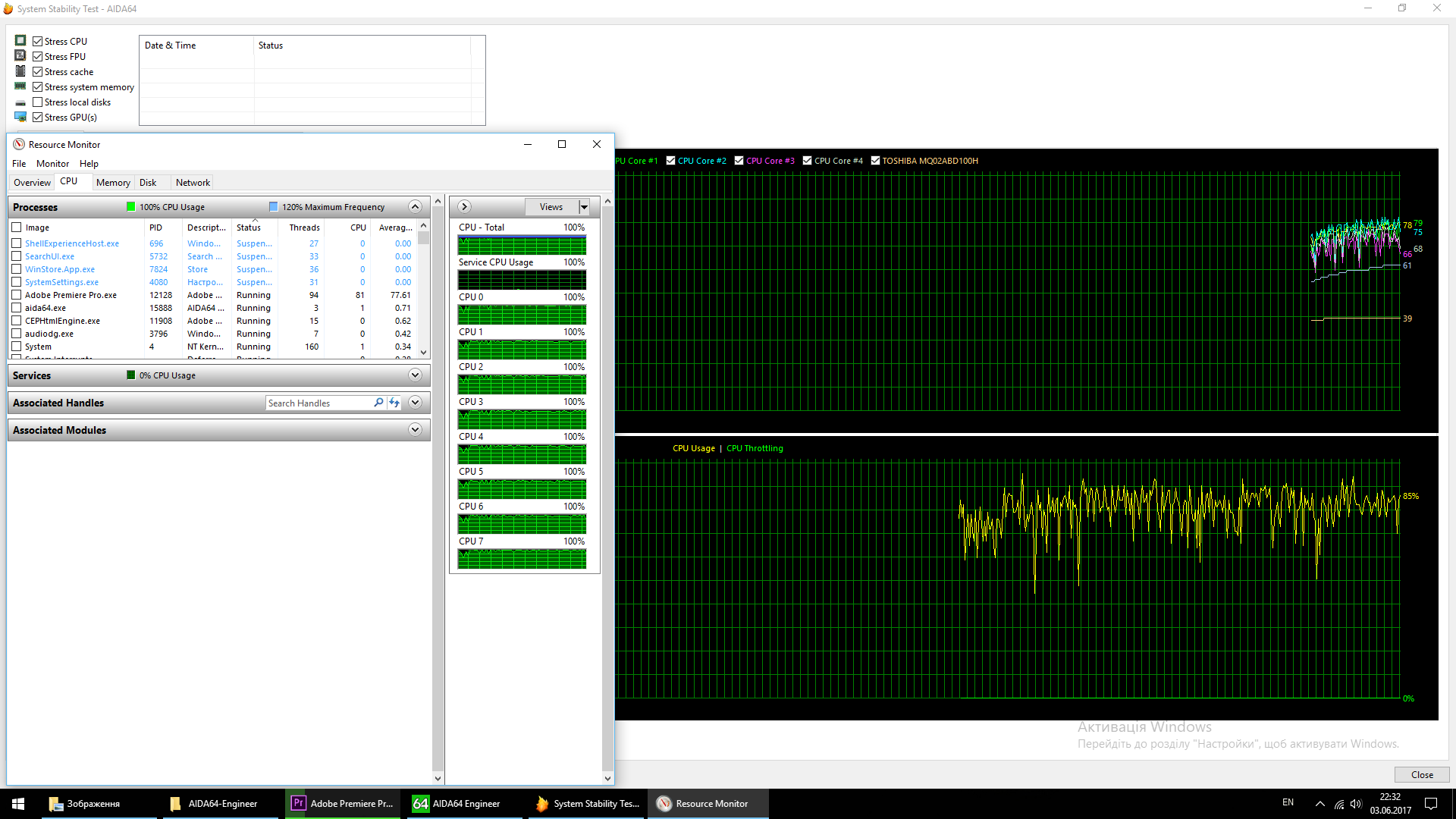Check the select-all Image column checkbox
1456x819 pixels.
click(16, 227)
